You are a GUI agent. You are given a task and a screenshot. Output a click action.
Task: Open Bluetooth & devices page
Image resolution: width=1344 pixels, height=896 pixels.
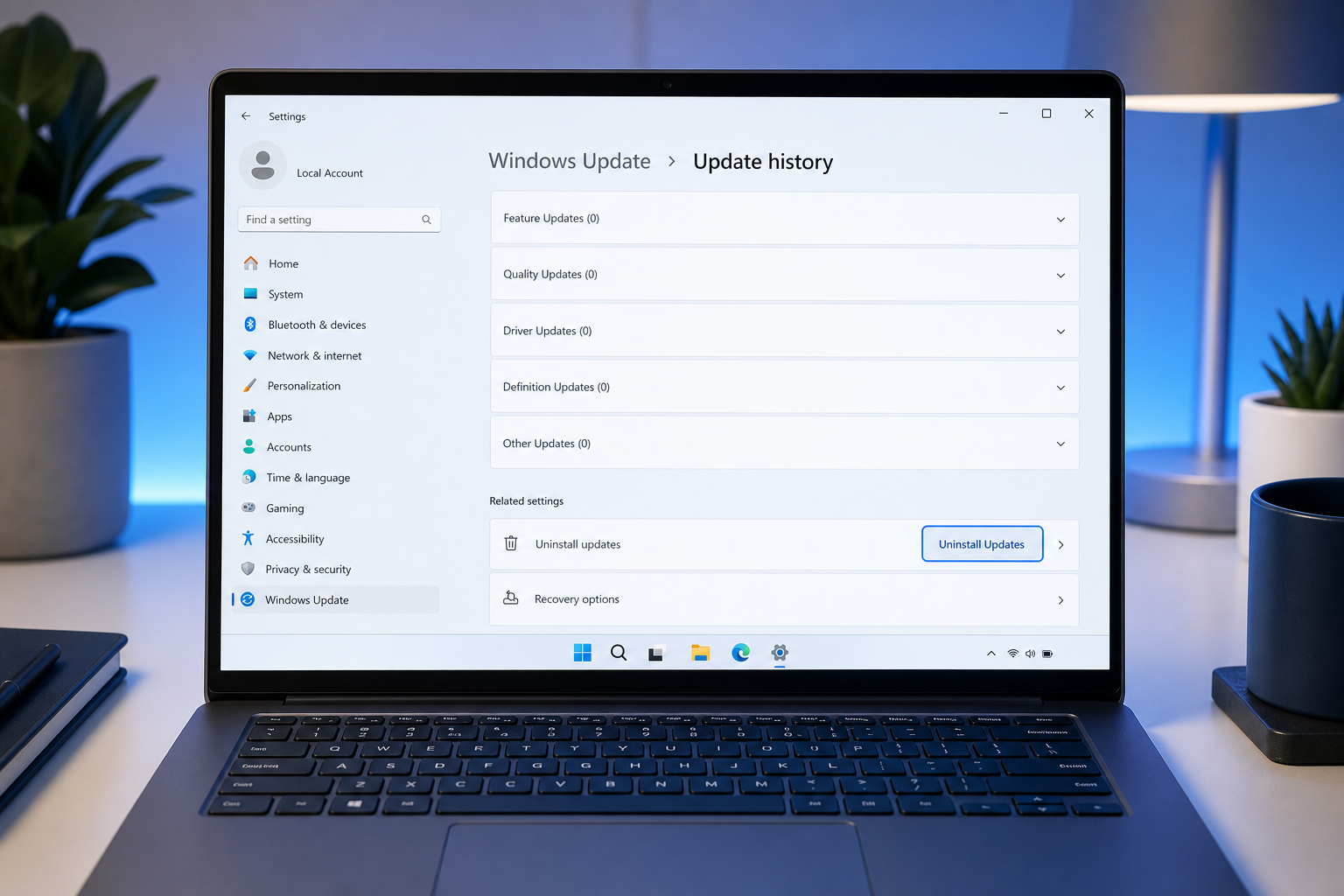click(317, 325)
